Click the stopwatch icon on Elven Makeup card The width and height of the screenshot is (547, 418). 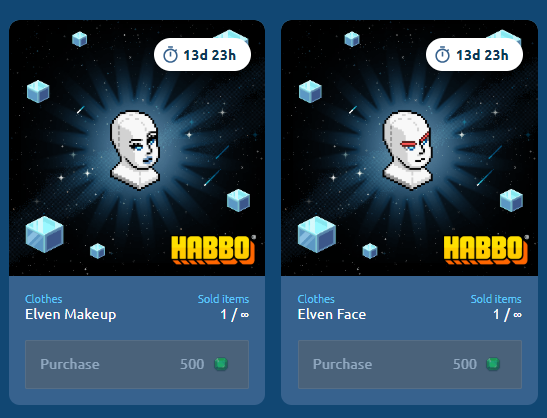pos(171,55)
